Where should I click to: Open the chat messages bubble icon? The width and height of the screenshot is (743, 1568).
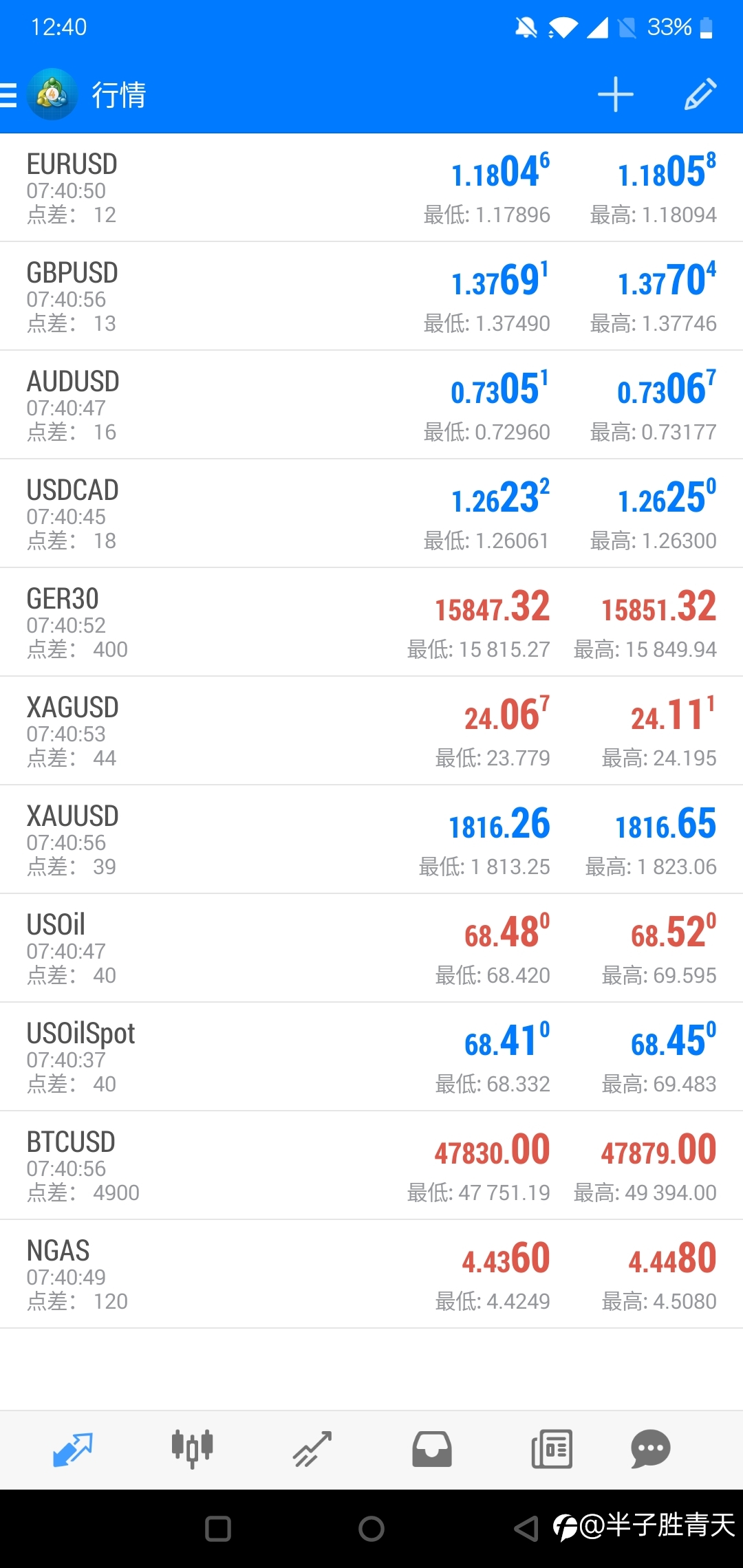(650, 1448)
